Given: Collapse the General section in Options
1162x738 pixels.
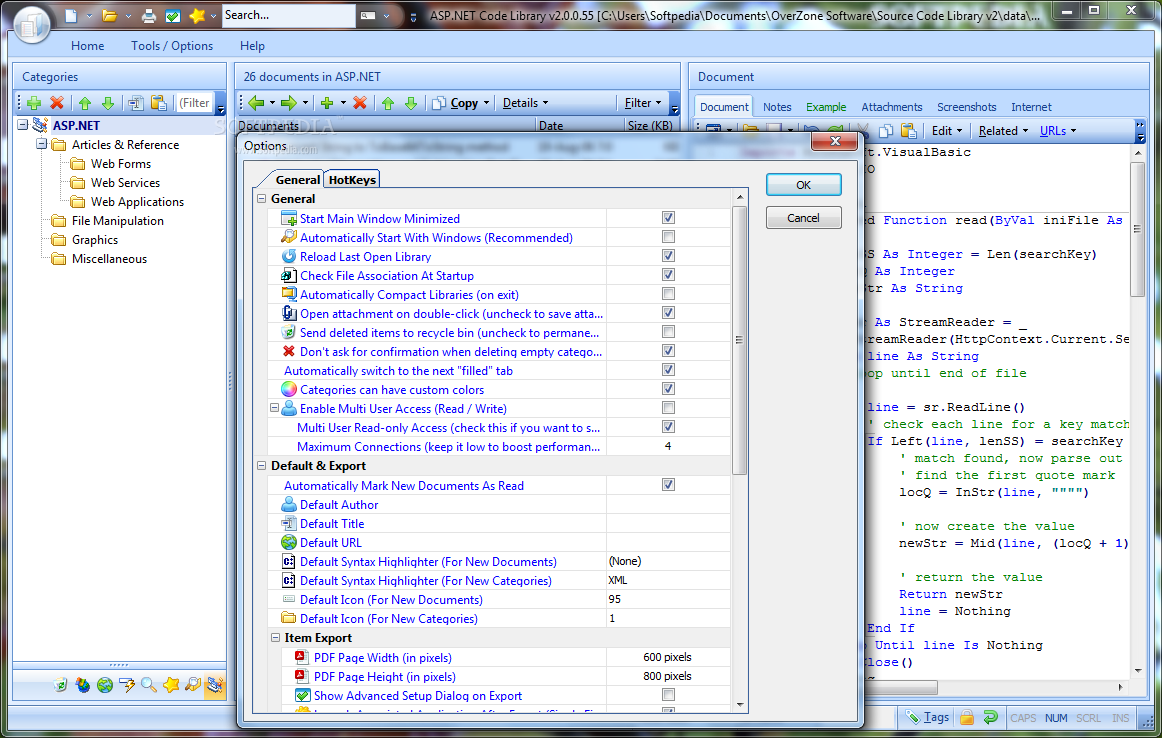Looking at the screenshot, I should [x=262, y=199].
